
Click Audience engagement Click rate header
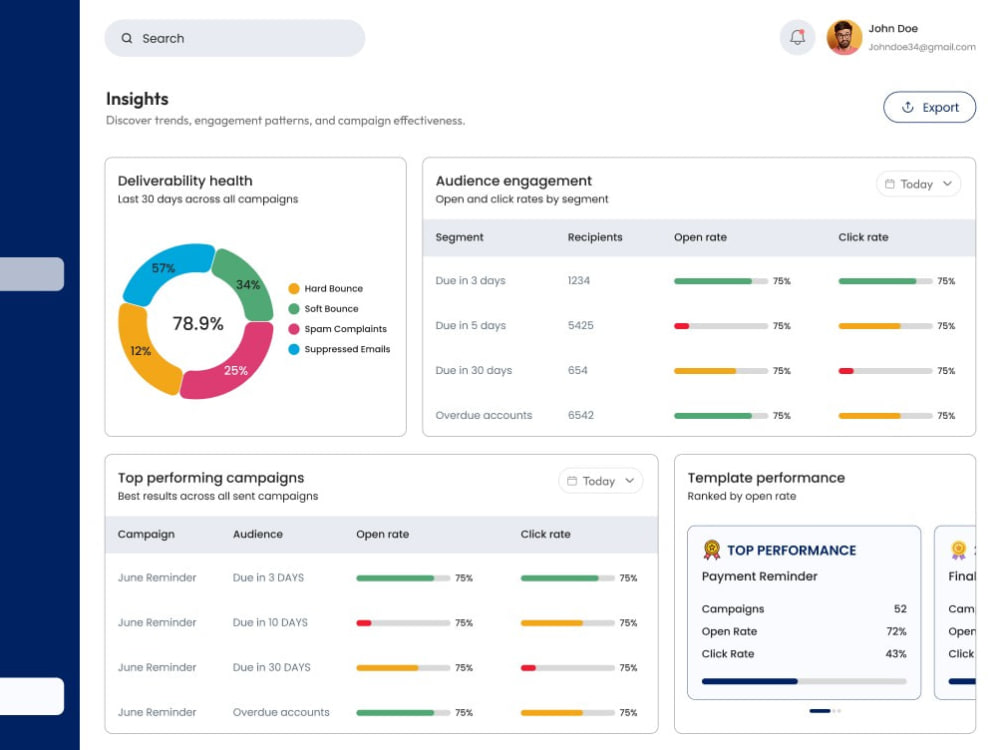[x=863, y=237]
